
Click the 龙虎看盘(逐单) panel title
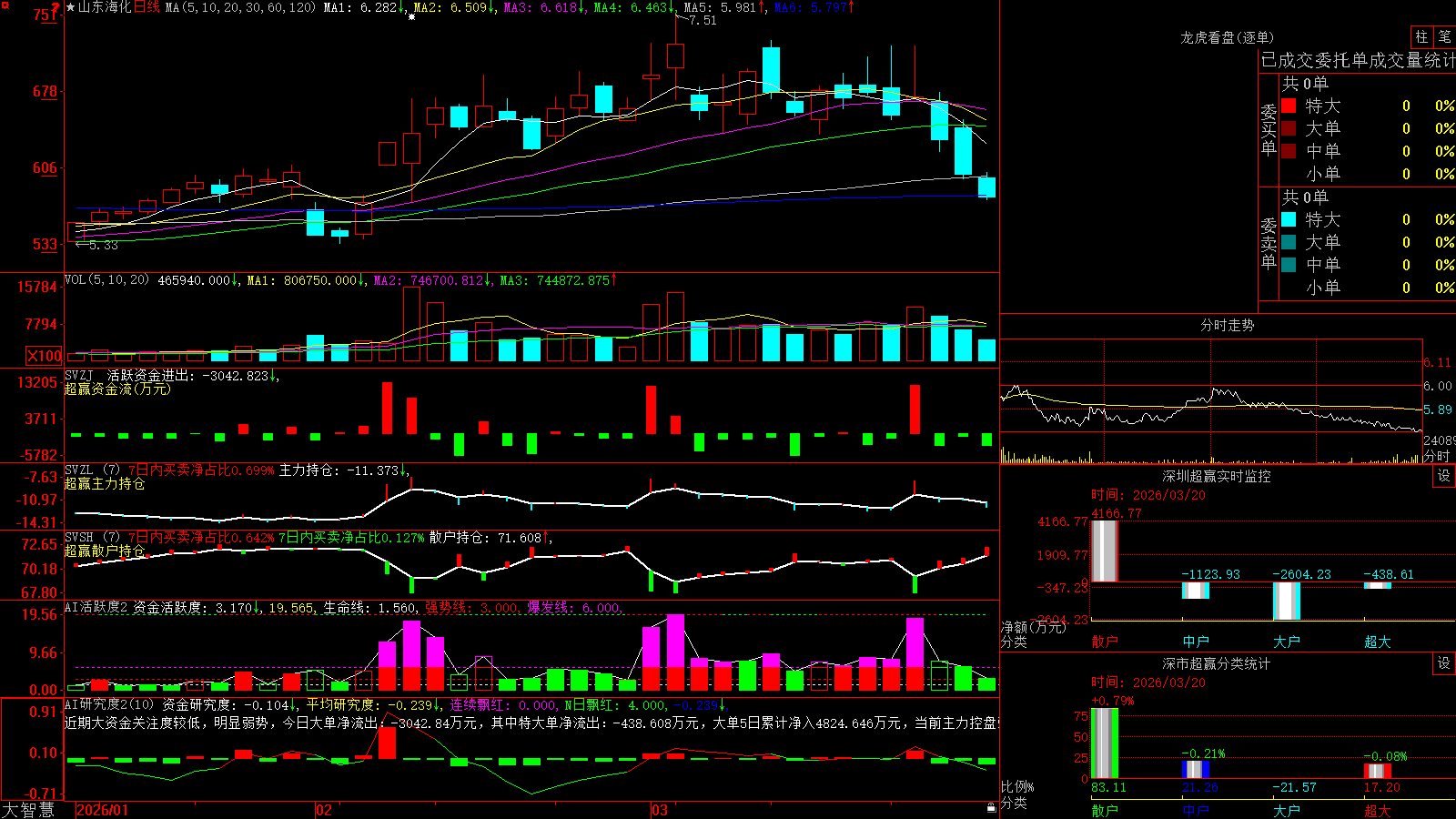1227,37
